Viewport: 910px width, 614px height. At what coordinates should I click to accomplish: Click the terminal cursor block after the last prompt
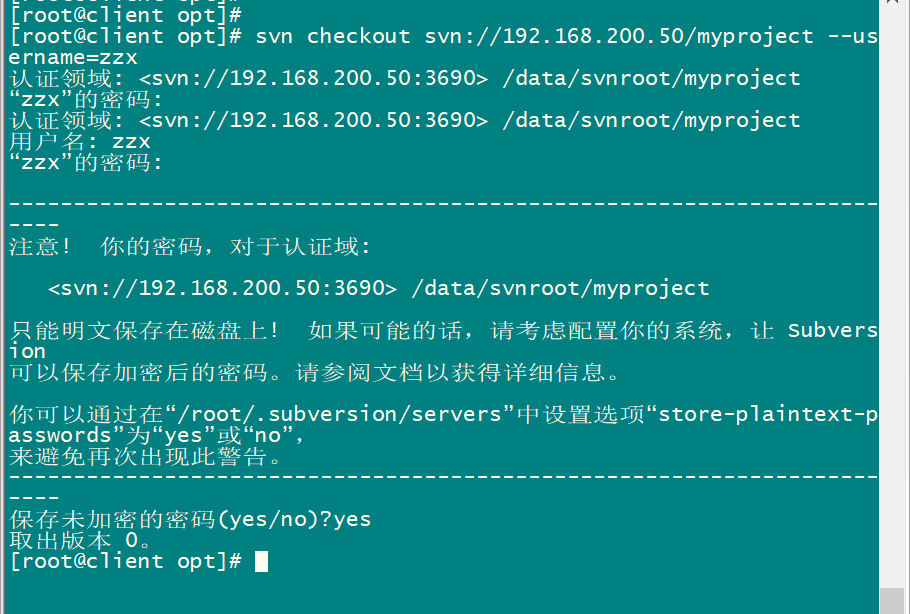coord(261,561)
